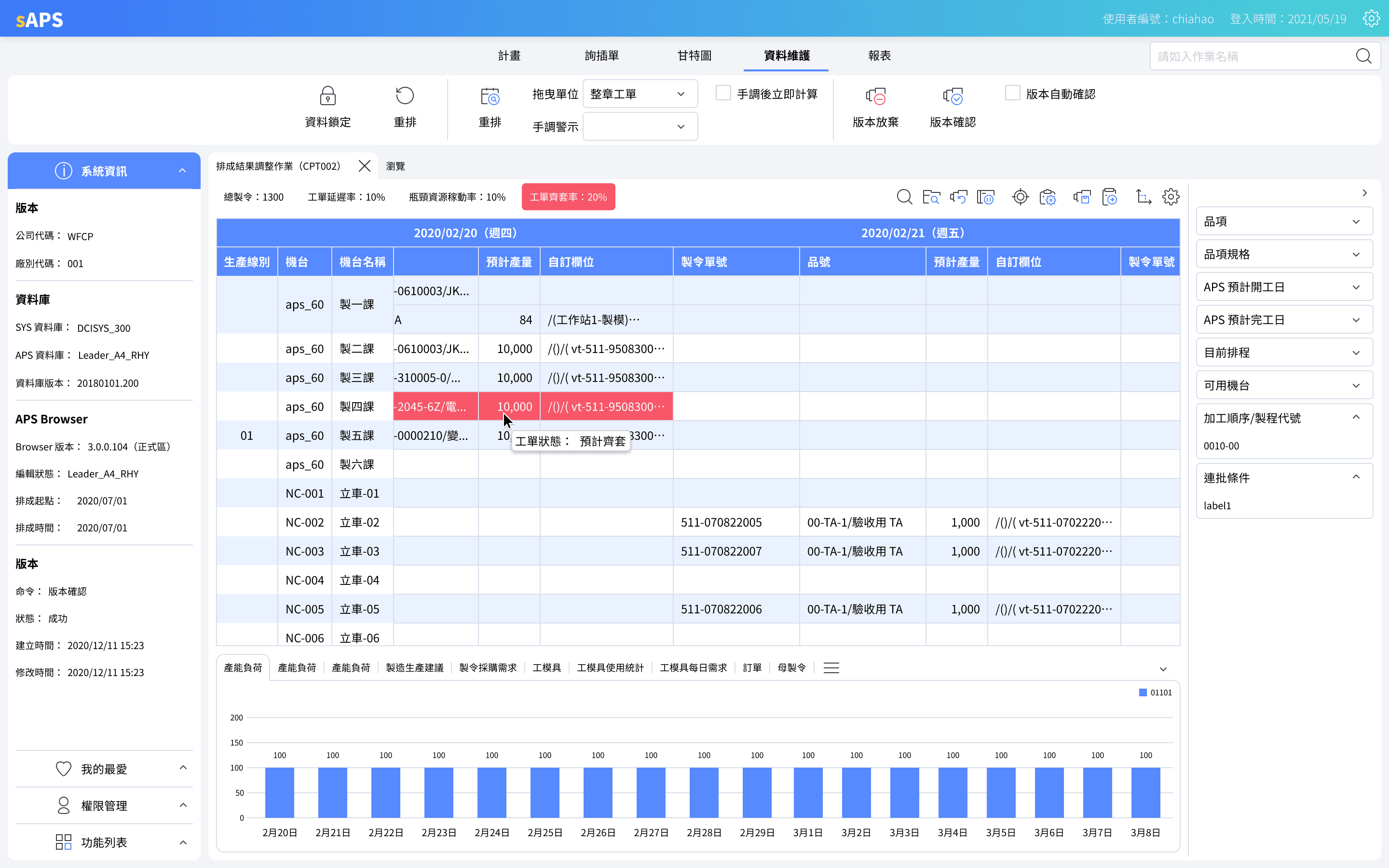Click the 版本放棄 icon
This screenshot has height=868, width=1389.
point(875,96)
